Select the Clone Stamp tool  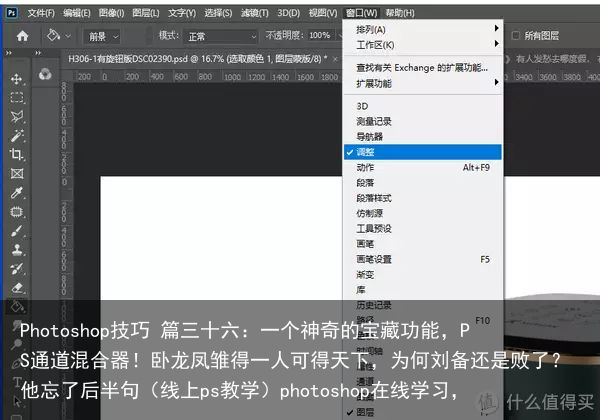pos(17,250)
